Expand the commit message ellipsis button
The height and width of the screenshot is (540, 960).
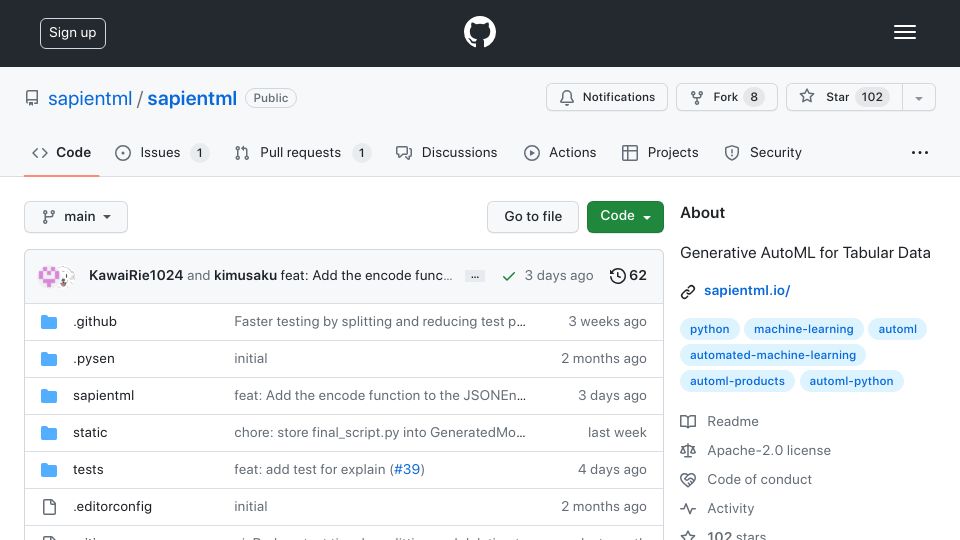pyautogui.click(x=474, y=277)
